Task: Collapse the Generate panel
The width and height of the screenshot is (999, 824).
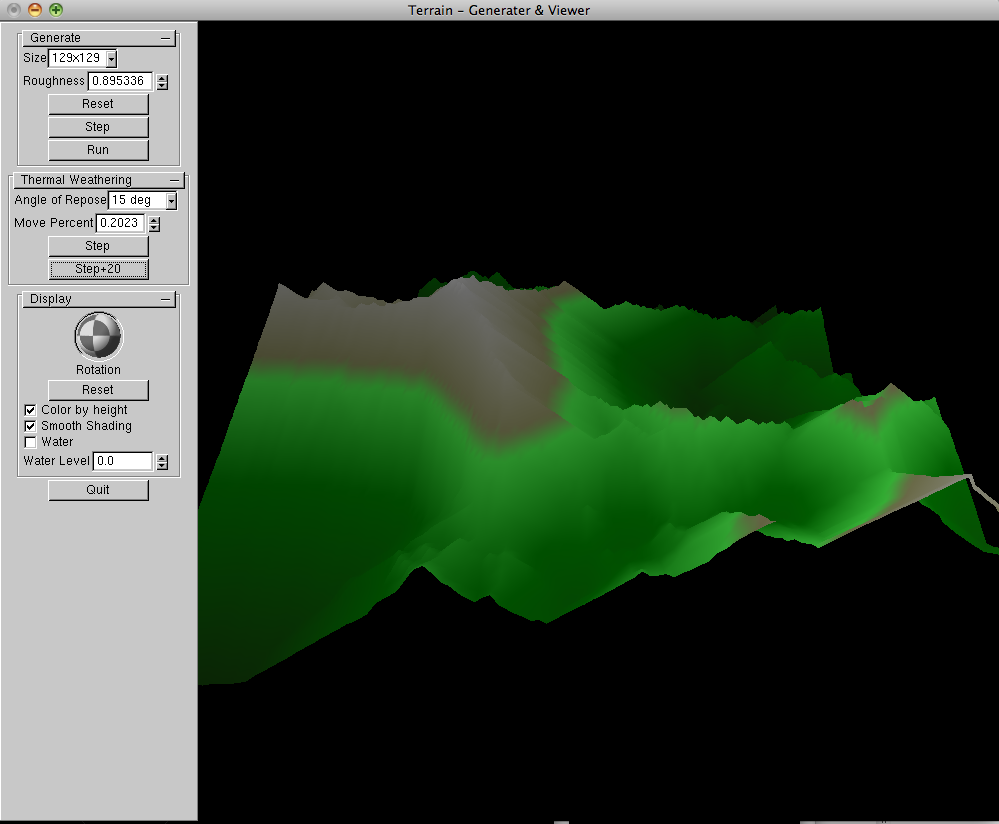Action: point(166,38)
